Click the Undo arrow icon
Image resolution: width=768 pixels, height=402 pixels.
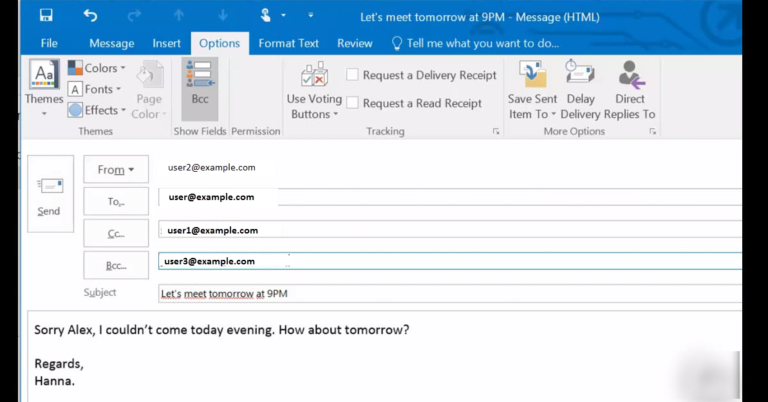(90, 16)
